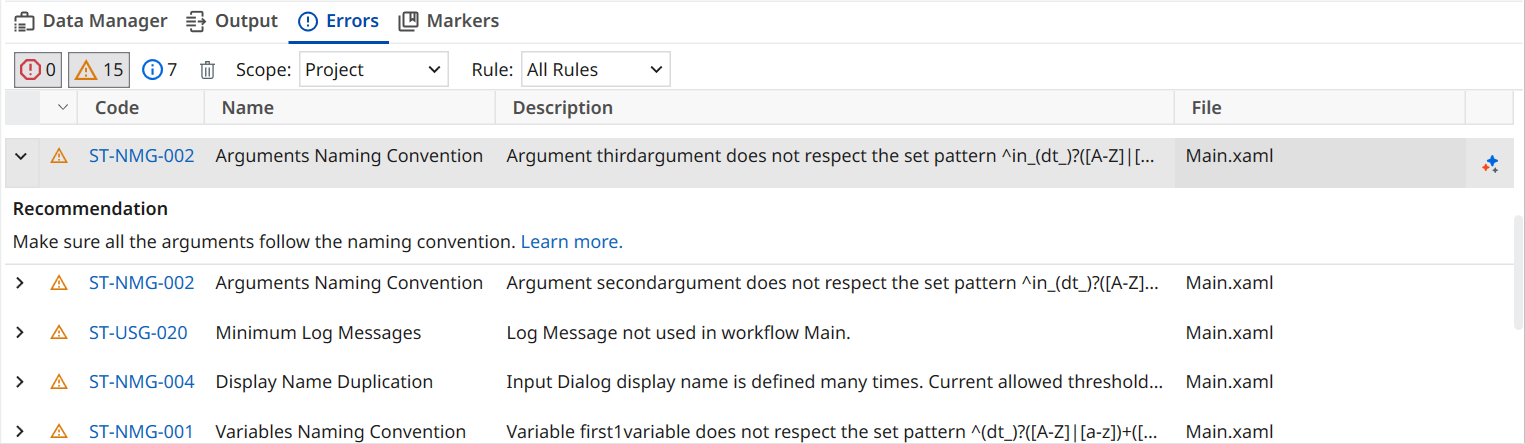The image size is (1525, 444).
Task: Open the Rule dropdown set to All Rules
Action: [x=595, y=70]
